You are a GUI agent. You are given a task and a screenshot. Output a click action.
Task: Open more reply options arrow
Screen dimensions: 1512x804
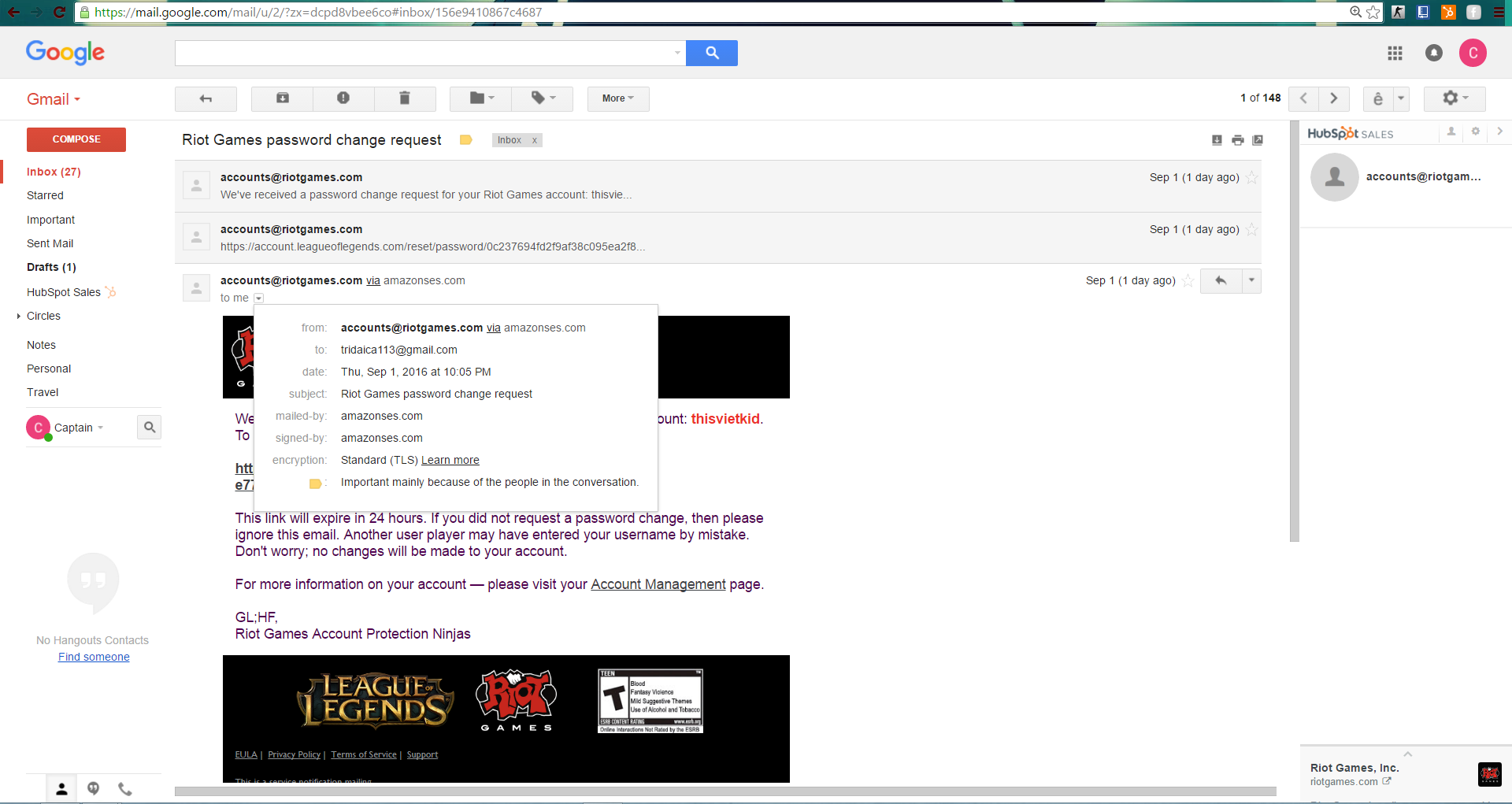click(x=1251, y=281)
